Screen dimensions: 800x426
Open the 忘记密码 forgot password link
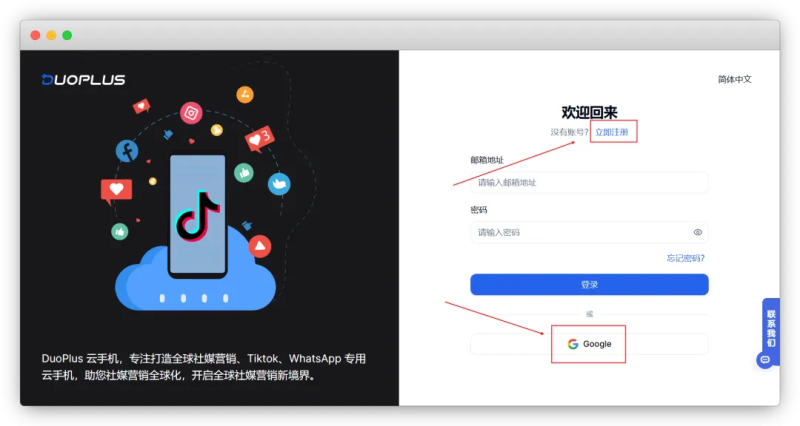685,258
